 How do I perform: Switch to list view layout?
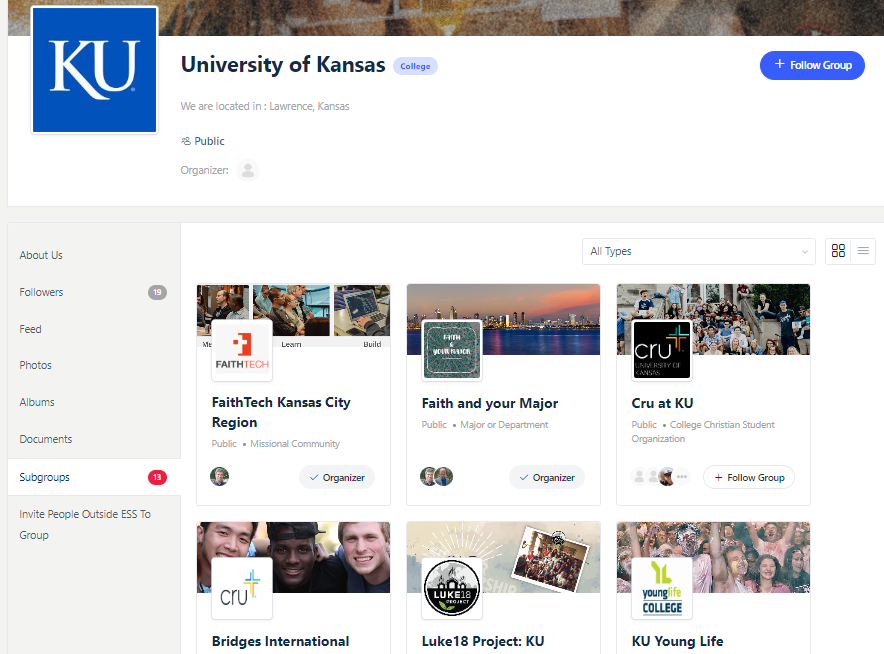863,251
